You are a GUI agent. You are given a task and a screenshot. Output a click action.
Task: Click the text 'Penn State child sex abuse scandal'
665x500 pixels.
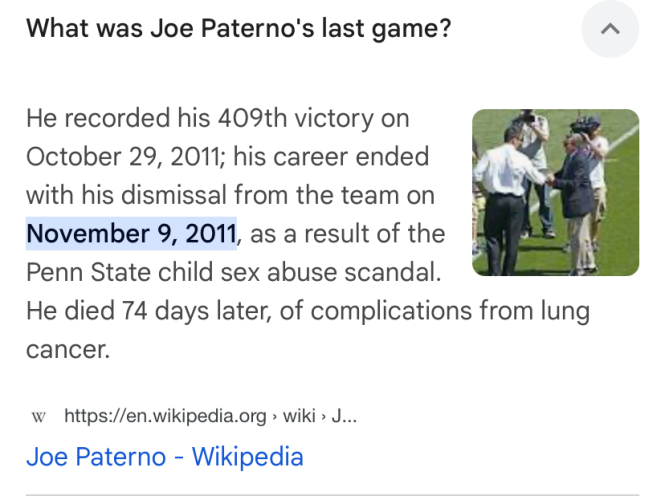click(x=232, y=272)
